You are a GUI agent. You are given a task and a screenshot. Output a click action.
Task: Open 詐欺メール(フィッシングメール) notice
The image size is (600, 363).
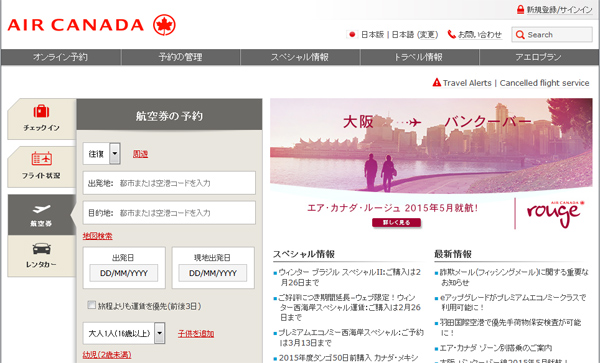[514, 277]
